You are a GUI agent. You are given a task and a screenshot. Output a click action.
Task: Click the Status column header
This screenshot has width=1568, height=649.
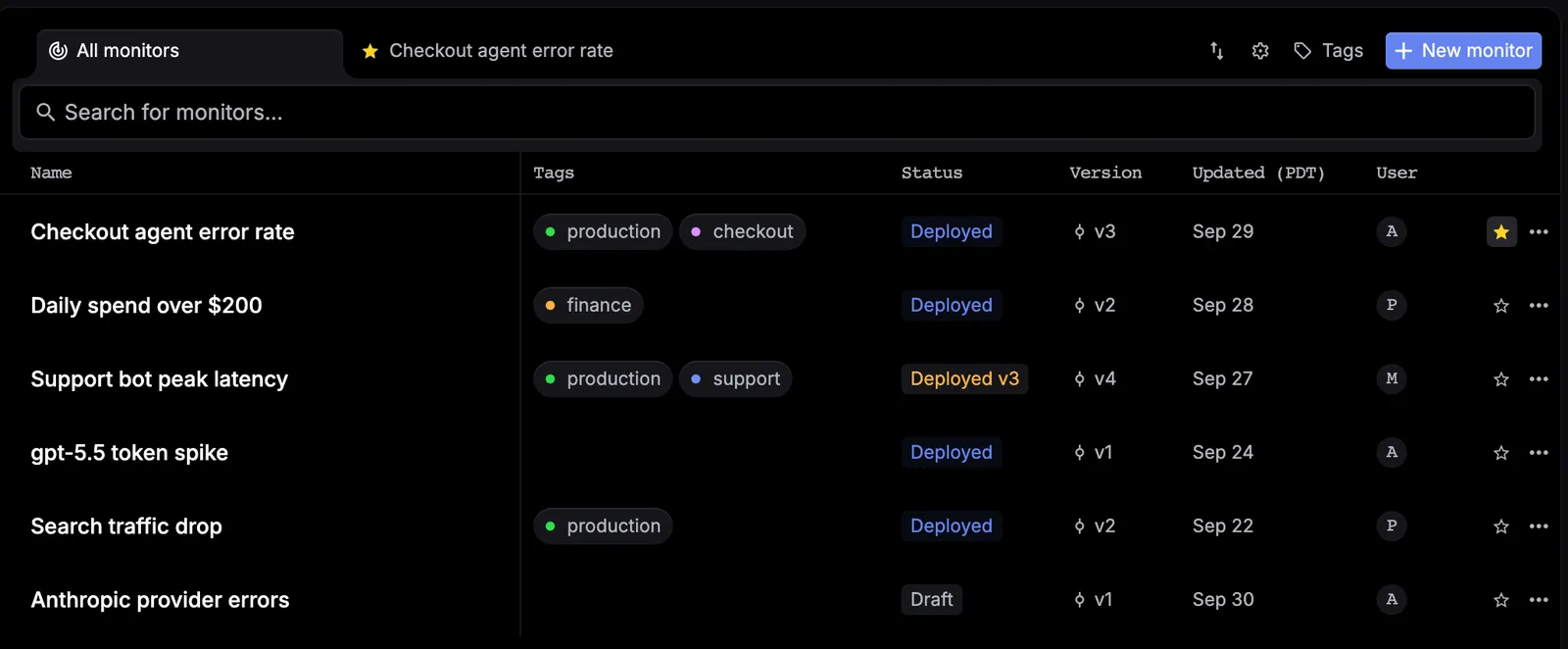(932, 174)
